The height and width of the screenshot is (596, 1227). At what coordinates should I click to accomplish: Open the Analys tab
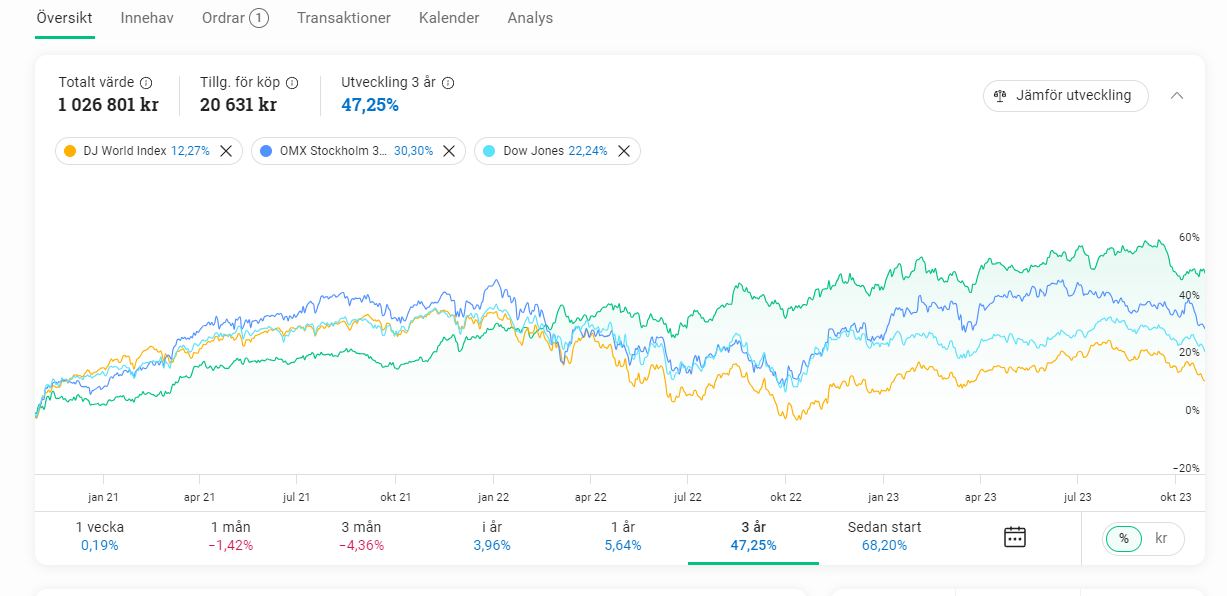pos(530,18)
